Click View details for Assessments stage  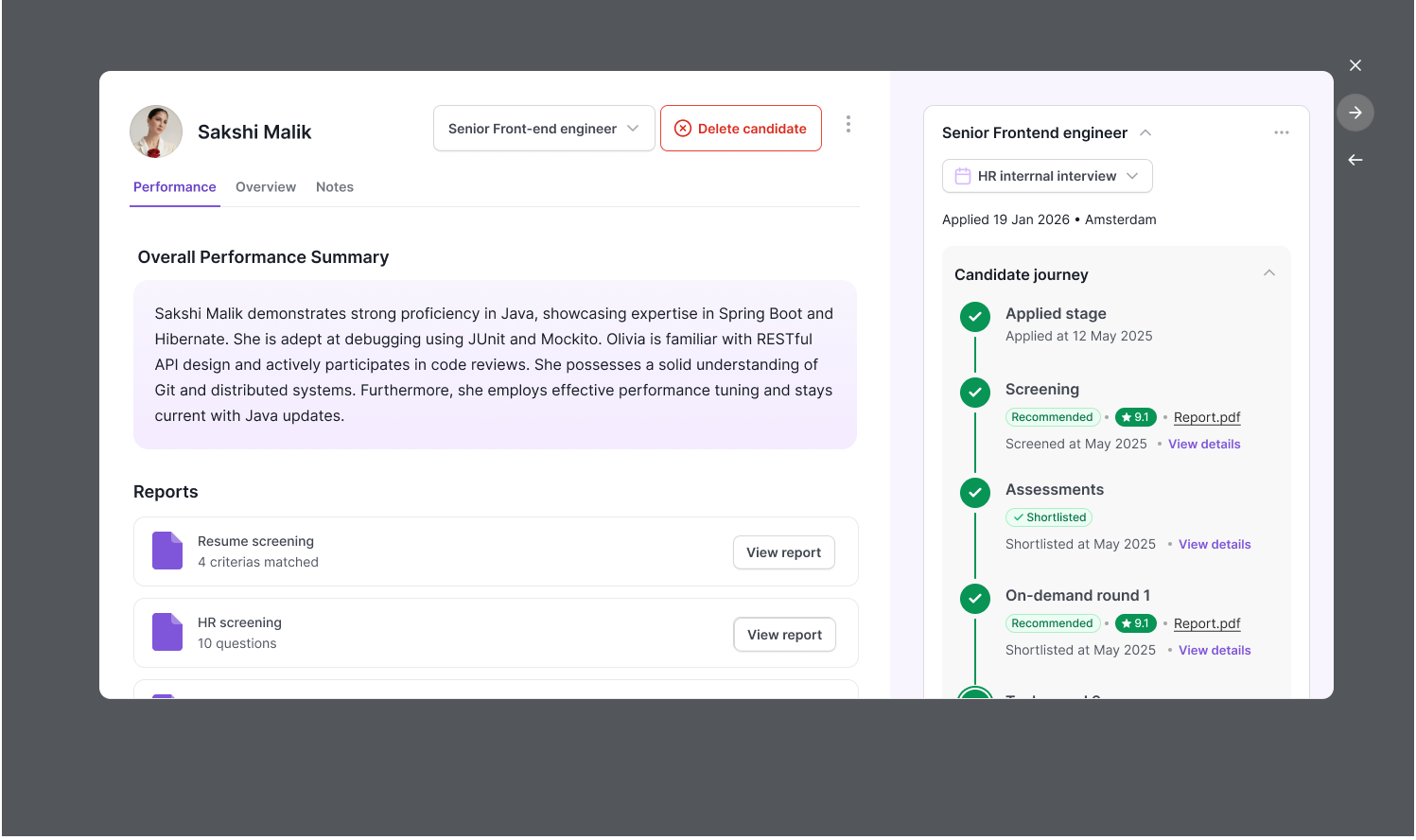click(1215, 545)
